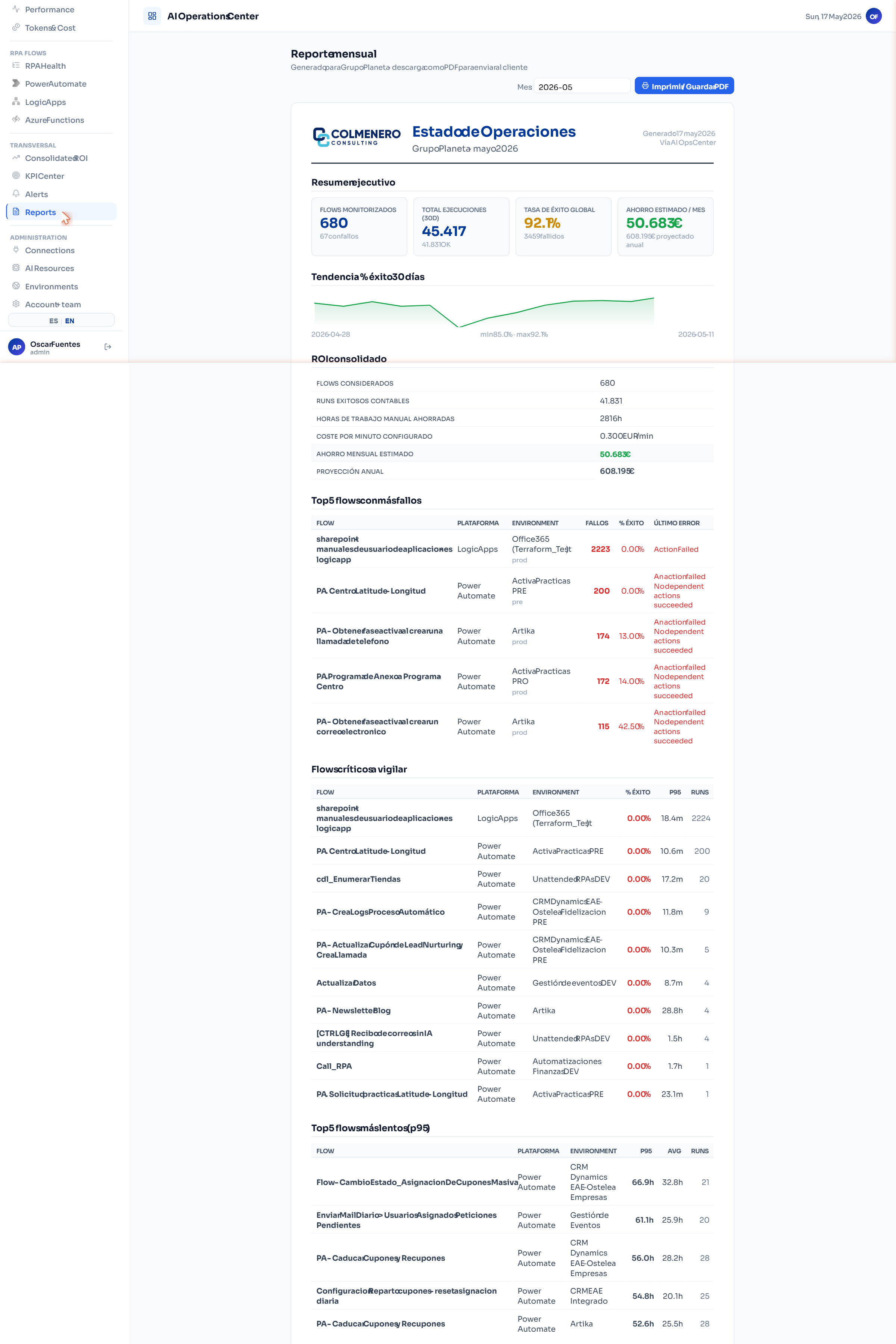
Task: Click the Power Automate arrow icon
Action: [x=16, y=83]
